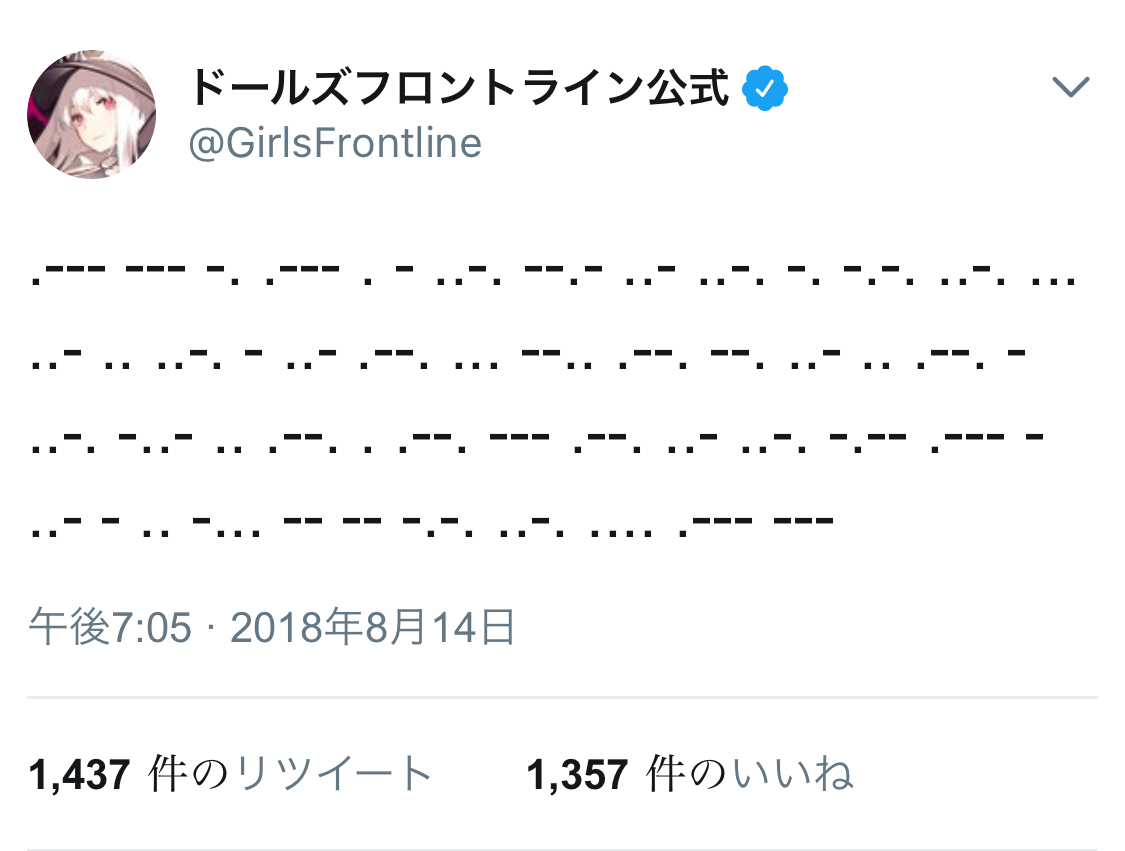1125x851 pixels.
Task: Click the 1,357 likes count number
Action: point(579,774)
